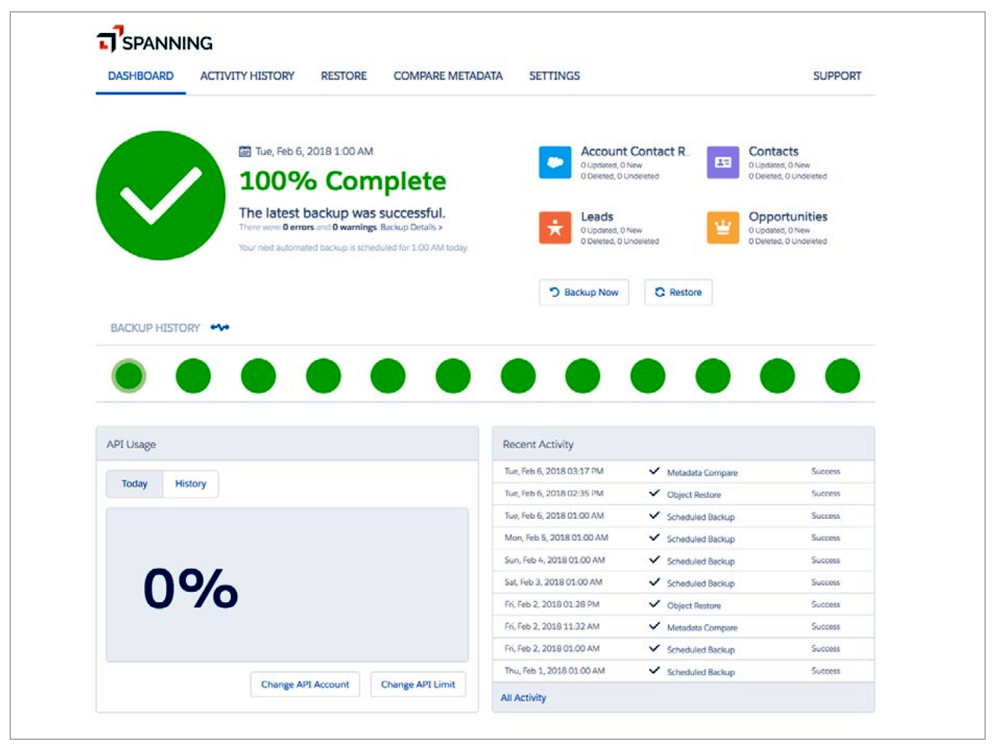Click the large green checkmark status circle
This screenshot has width=1000, height=753.
click(160, 195)
